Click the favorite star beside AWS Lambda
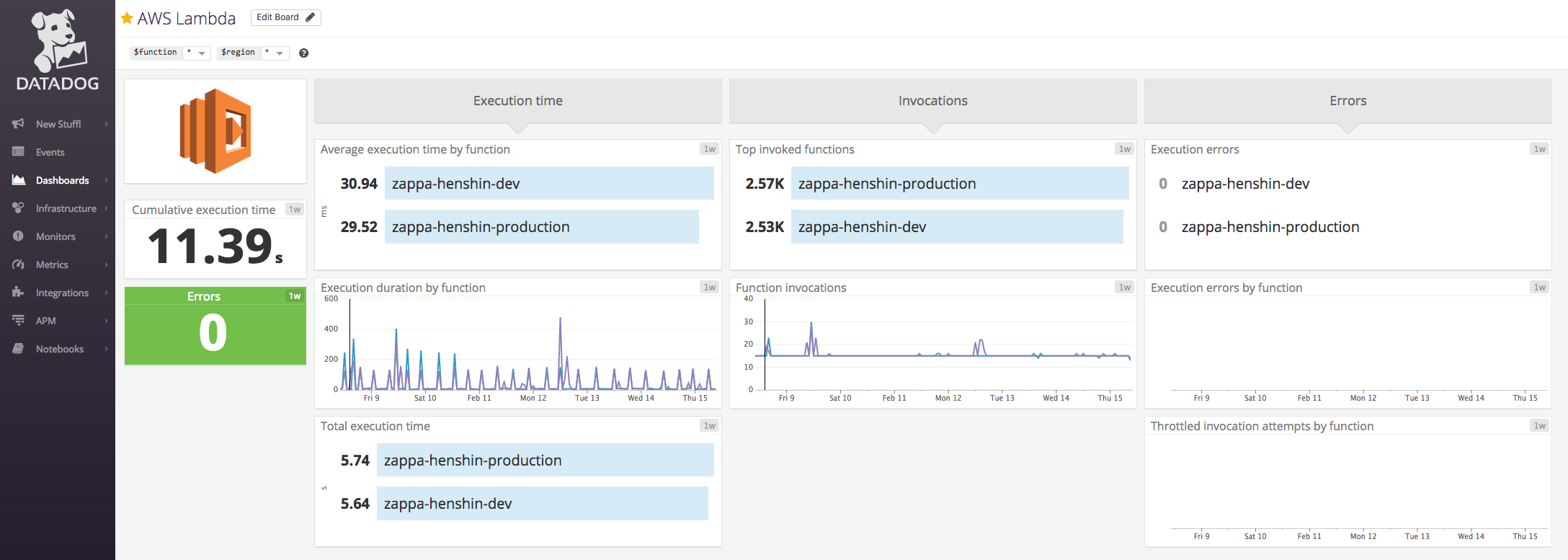The height and width of the screenshot is (560, 1568). pos(127,18)
